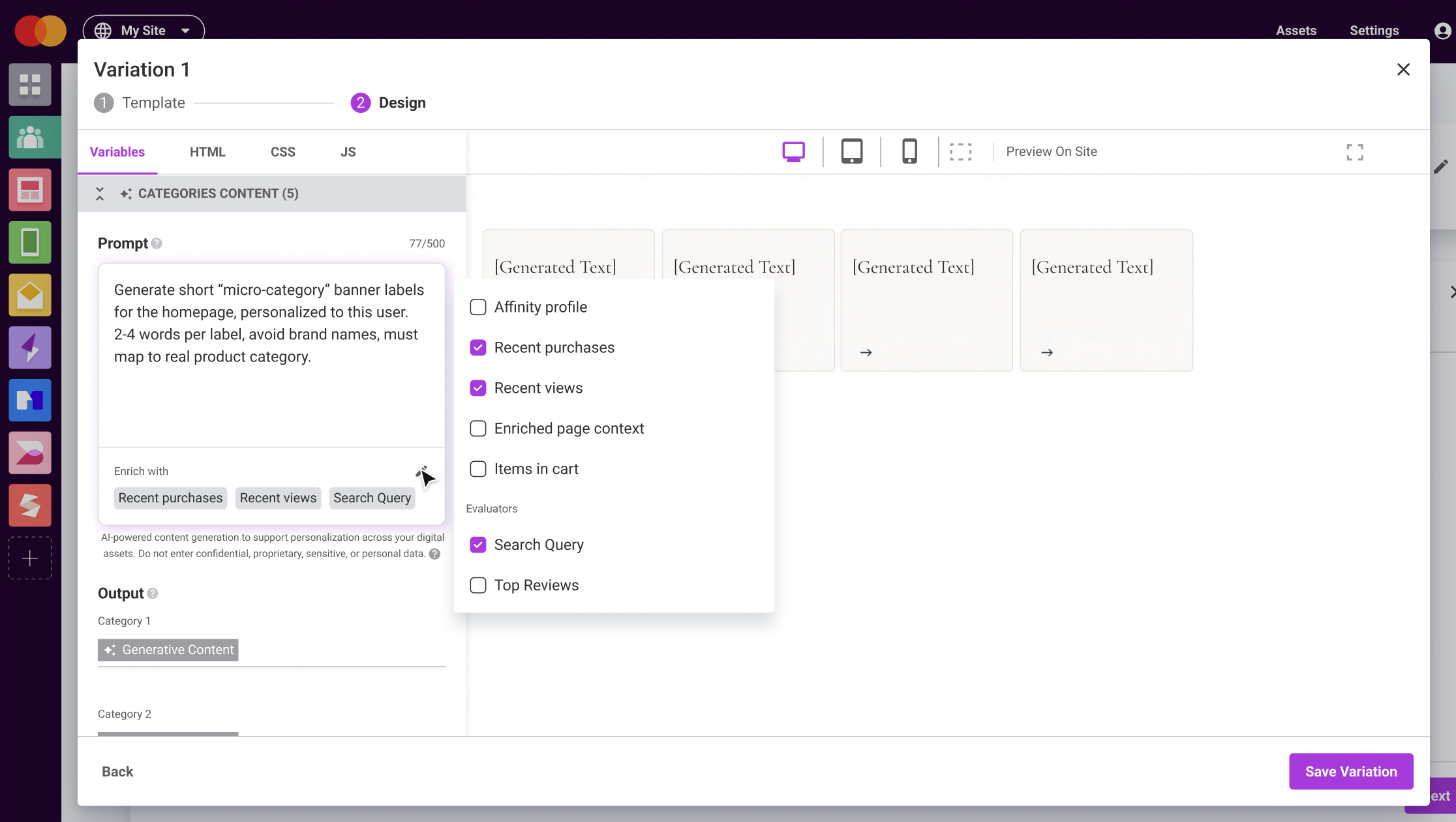Screen dimensions: 1456x822
Task: Open fullscreen preview icon
Action: pyautogui.click(x=1355, y=152)
